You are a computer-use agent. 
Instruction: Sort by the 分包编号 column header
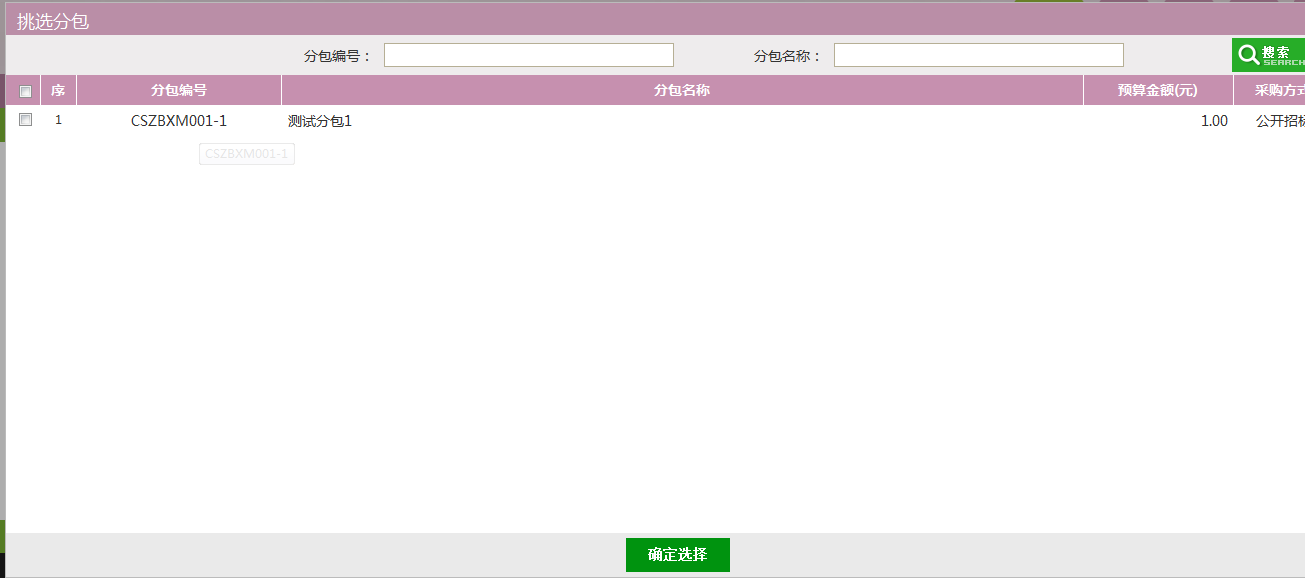(x=179, y=91)
